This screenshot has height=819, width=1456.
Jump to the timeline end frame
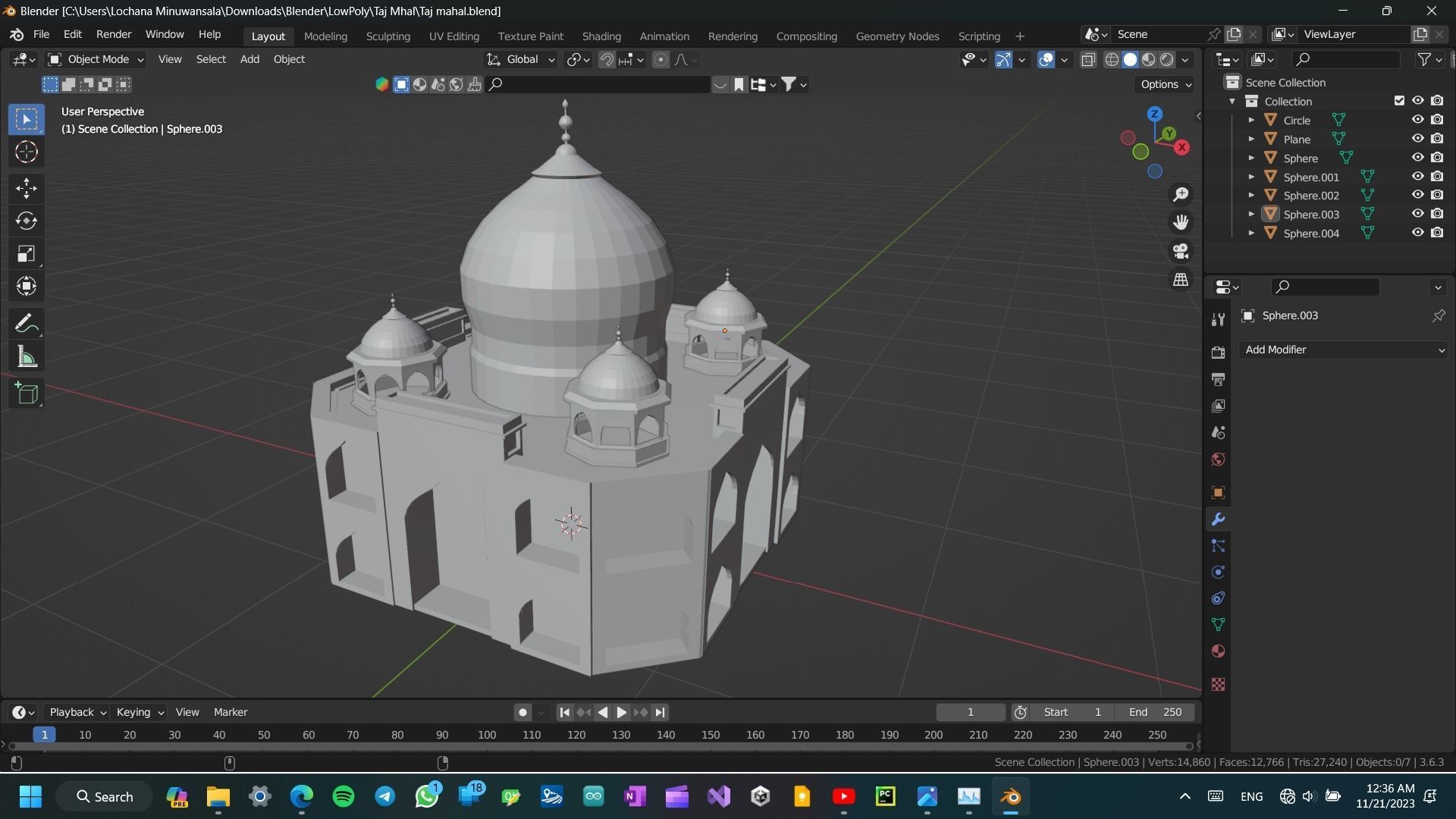coord(660,712)
